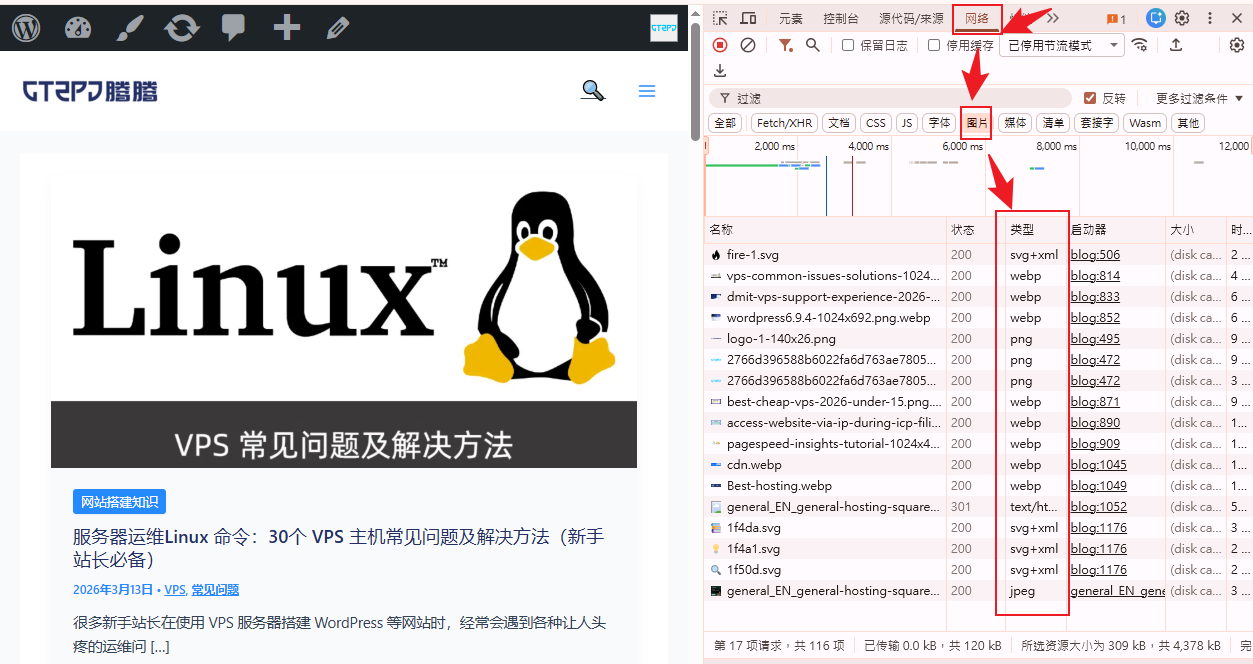The width and height of the screenshot is (1253, 664).
Task: Click the 网站搭建知识 category button
Action: pyautogui.click(x=119, y=502)
